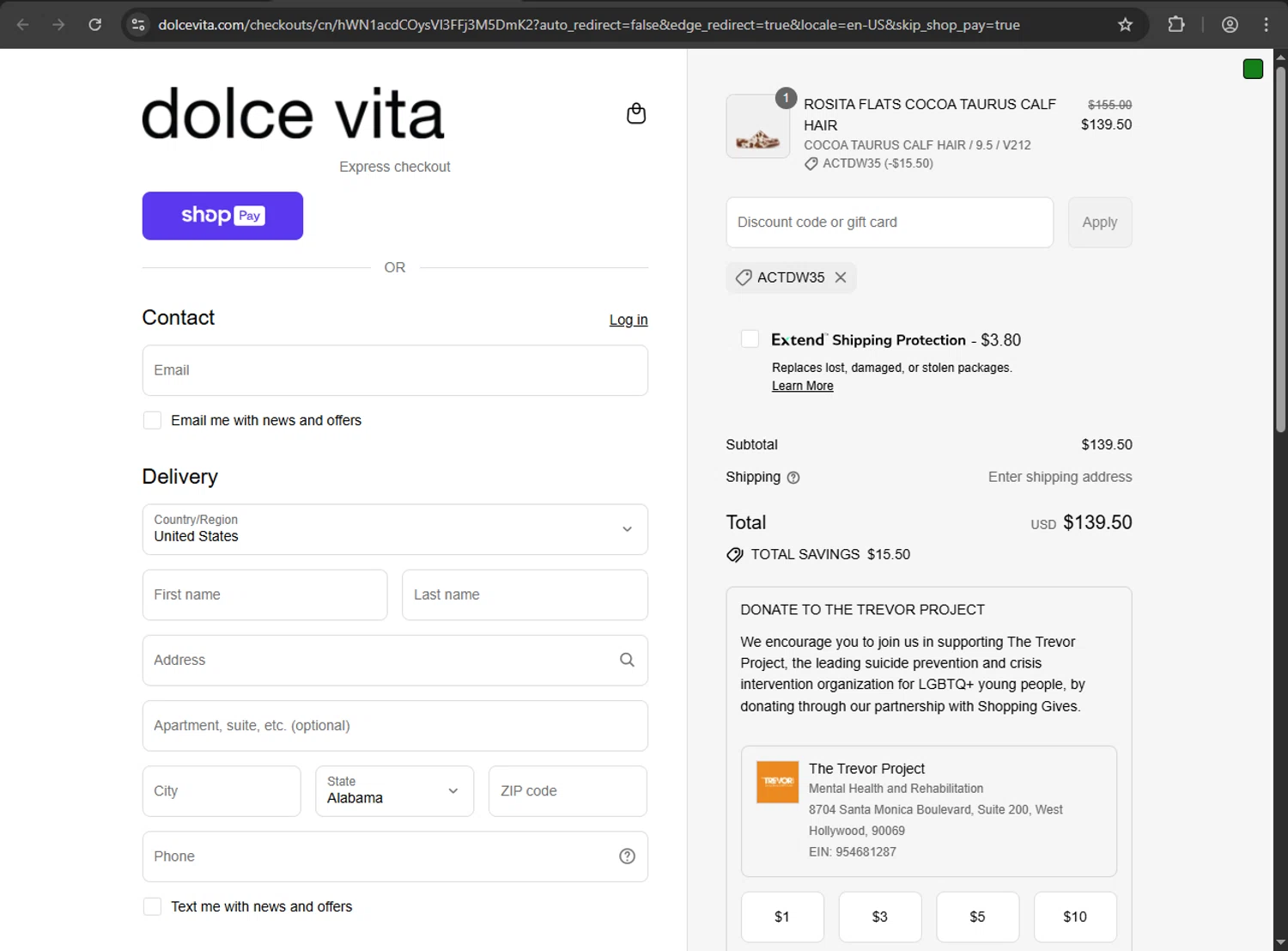Click the phone field help question icon

click(627, 857)
